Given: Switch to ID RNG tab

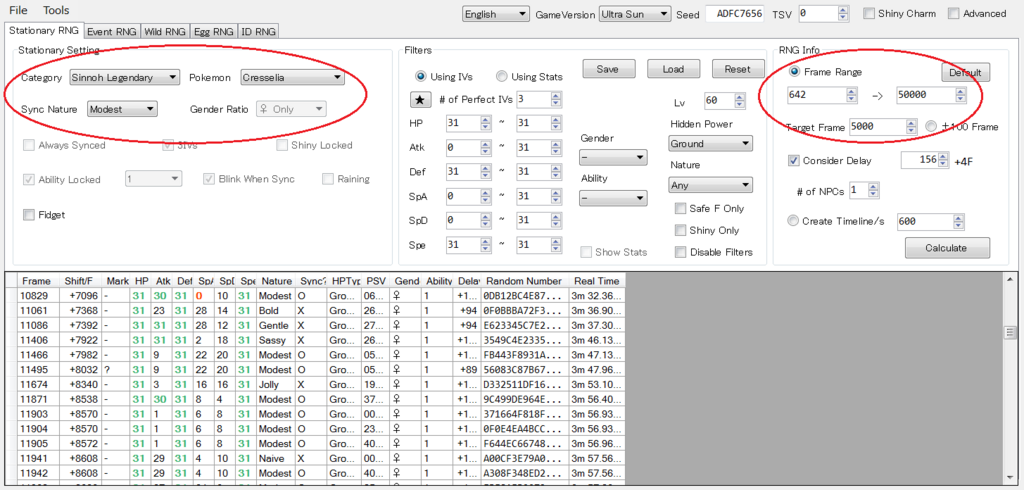Looking at the screenshot, I should click(x=258, y=31).
